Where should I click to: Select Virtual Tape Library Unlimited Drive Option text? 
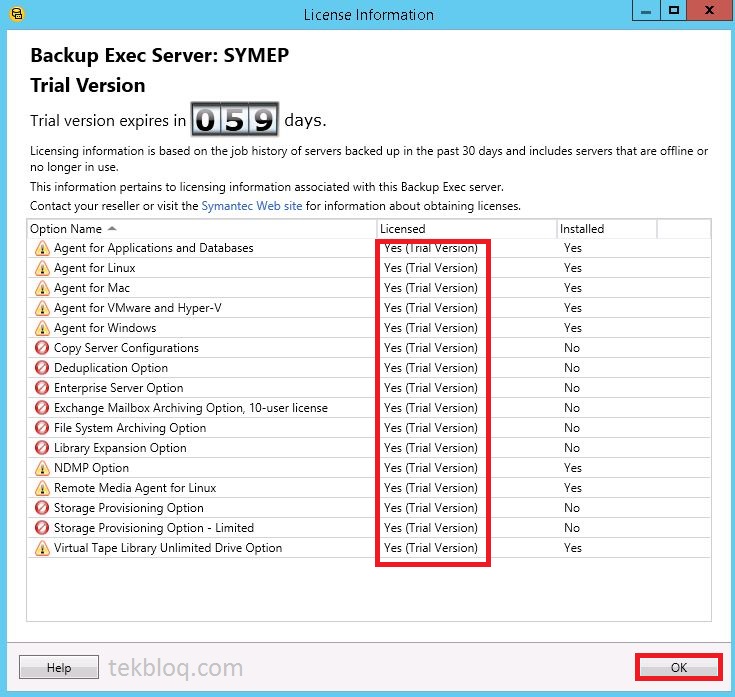tap(168, 548)
